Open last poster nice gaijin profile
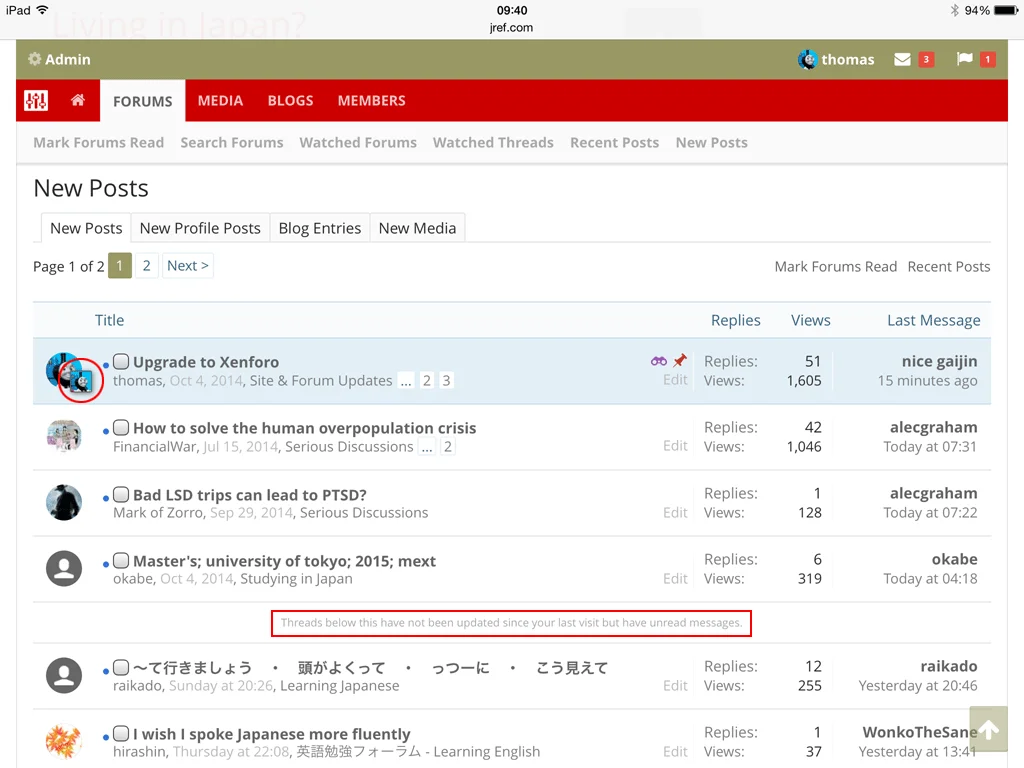This screenshot has width=1024, height=768. 939,361
